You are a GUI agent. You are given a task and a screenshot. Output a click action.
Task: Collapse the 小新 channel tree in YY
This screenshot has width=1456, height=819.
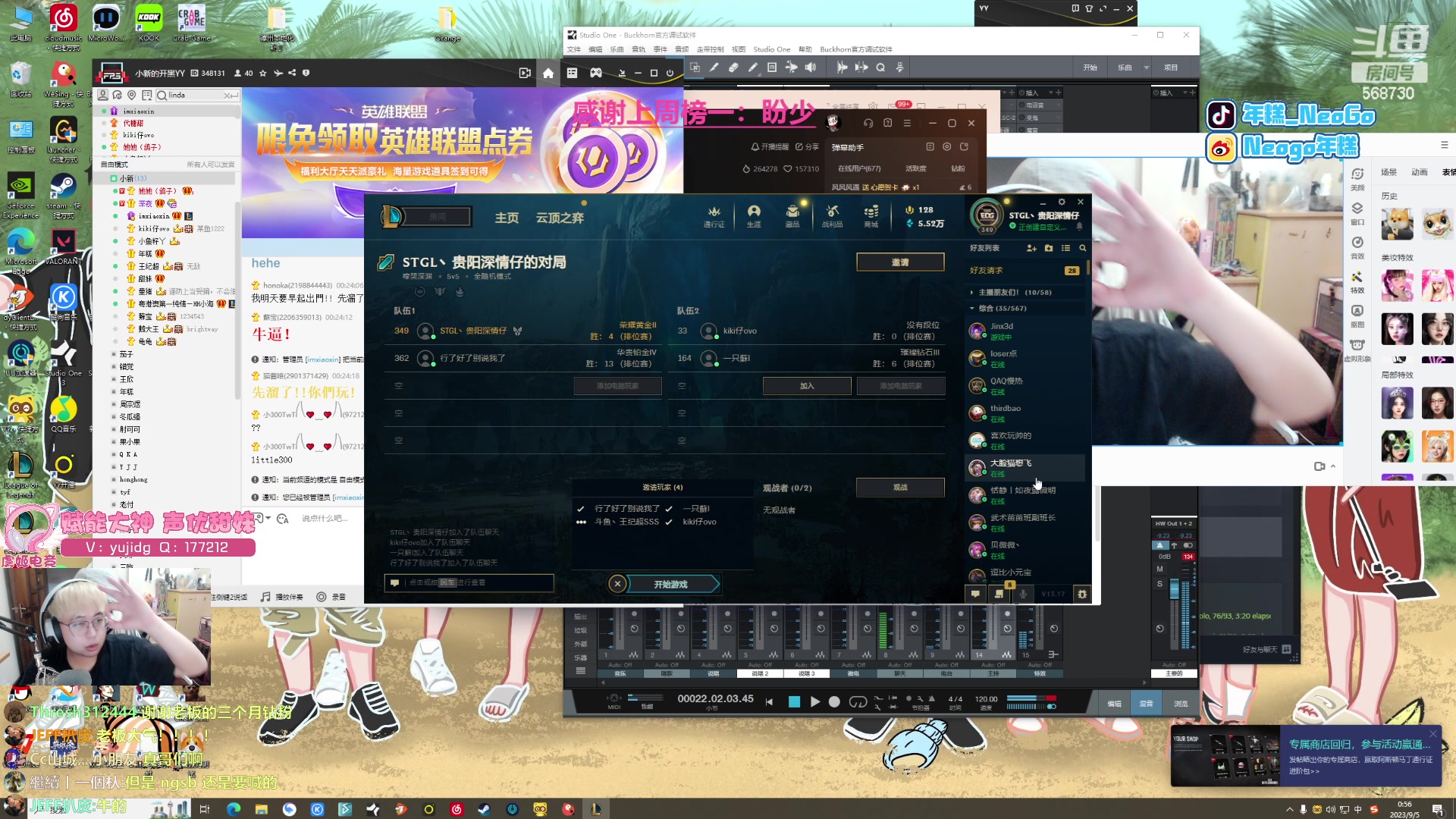pos(114,179)
